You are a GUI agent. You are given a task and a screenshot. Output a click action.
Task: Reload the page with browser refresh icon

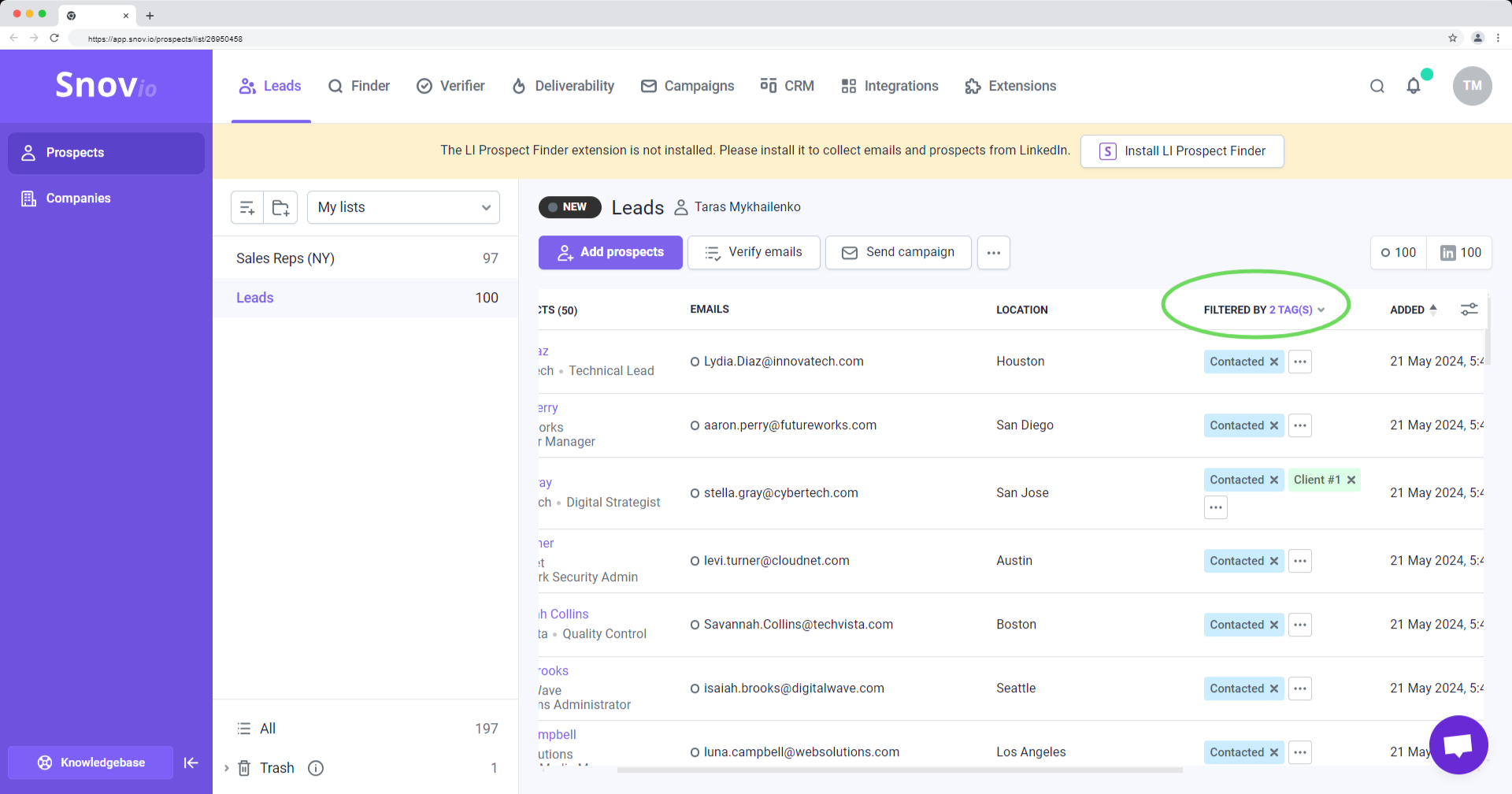pos(54,38)
